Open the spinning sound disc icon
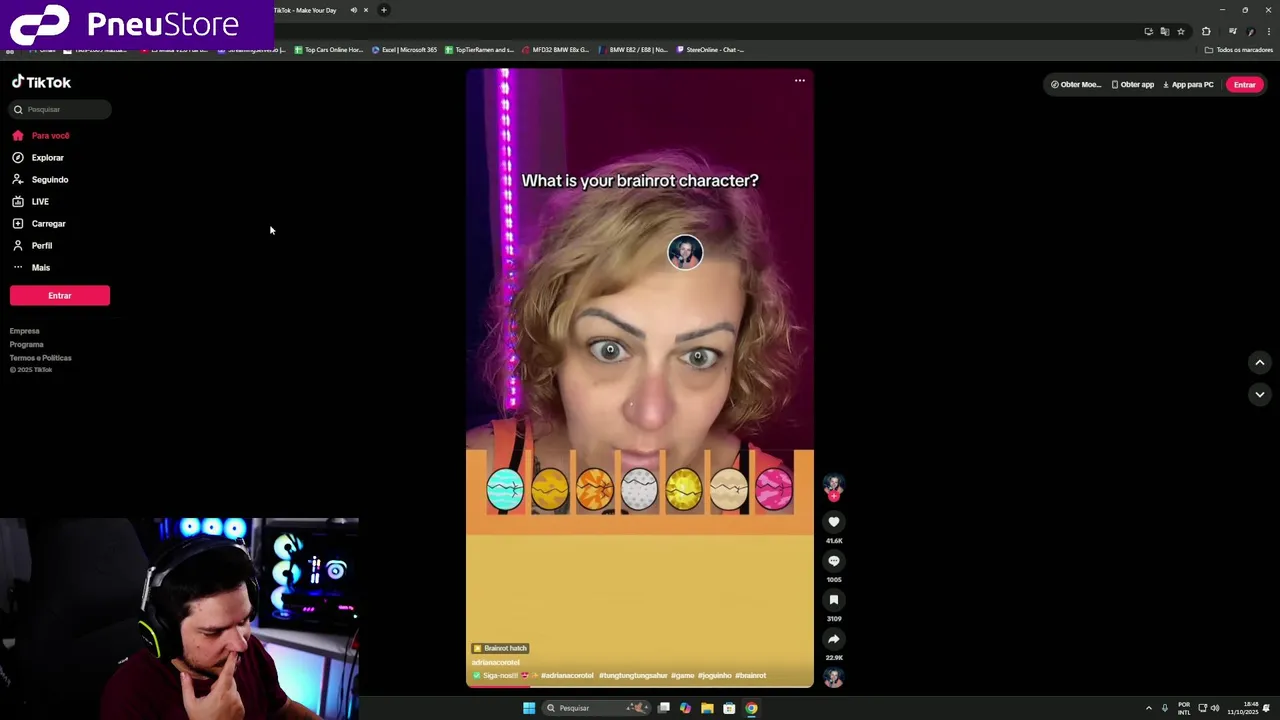Screen dimensions: 1280x720 (833, 677)
